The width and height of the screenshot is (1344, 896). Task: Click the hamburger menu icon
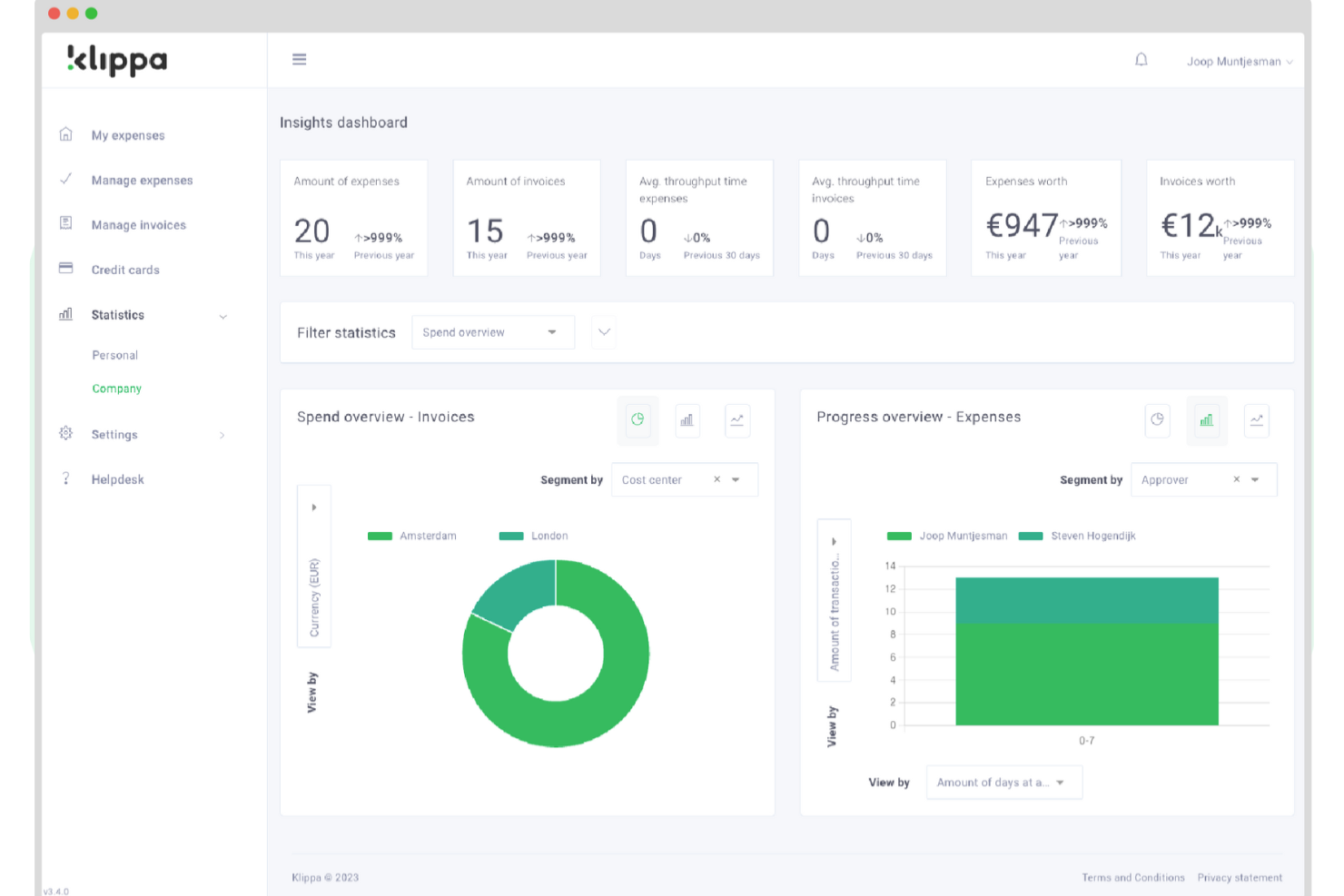[x=299, y=58]
